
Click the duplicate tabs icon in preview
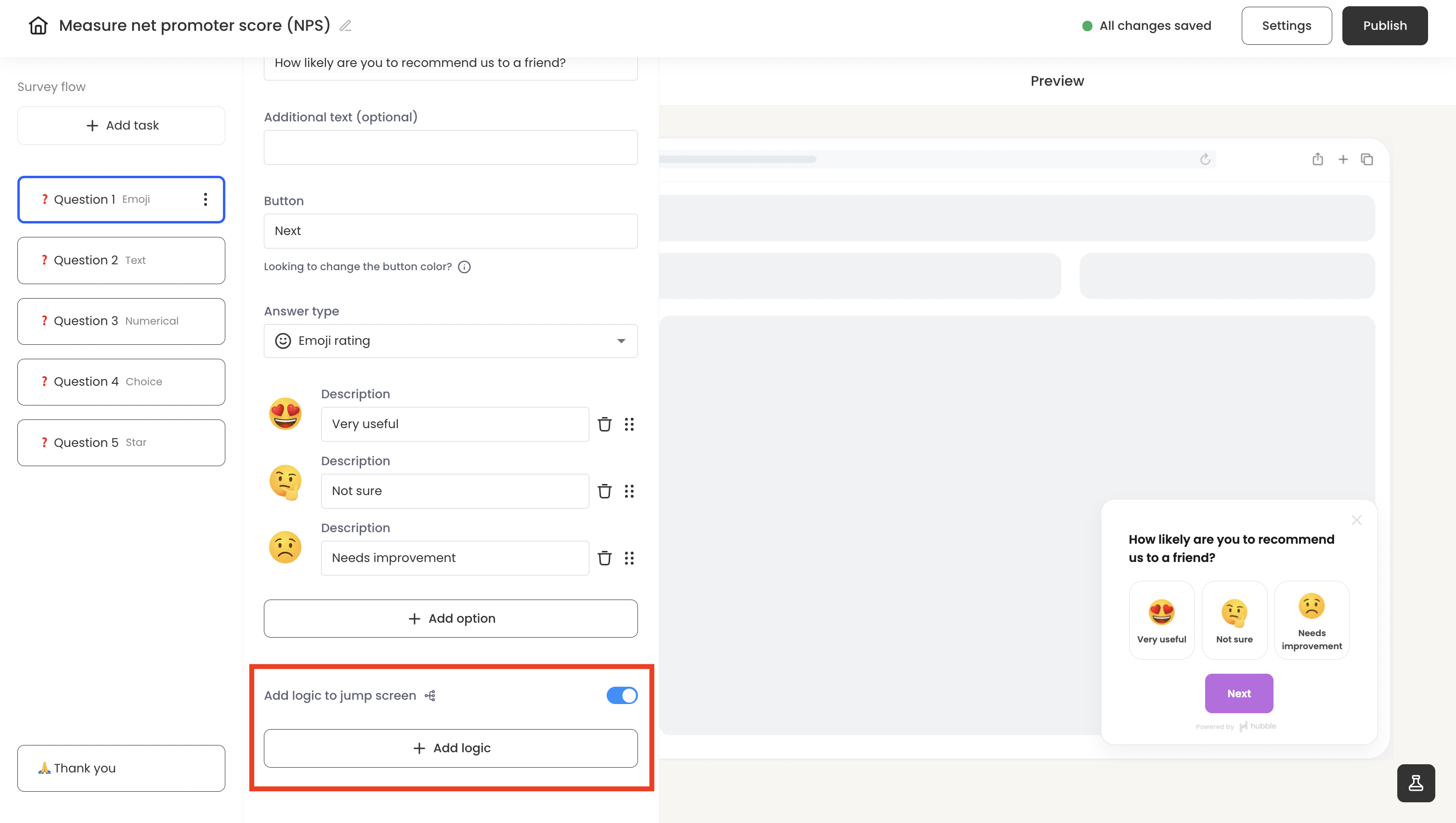coord(1367,159)
